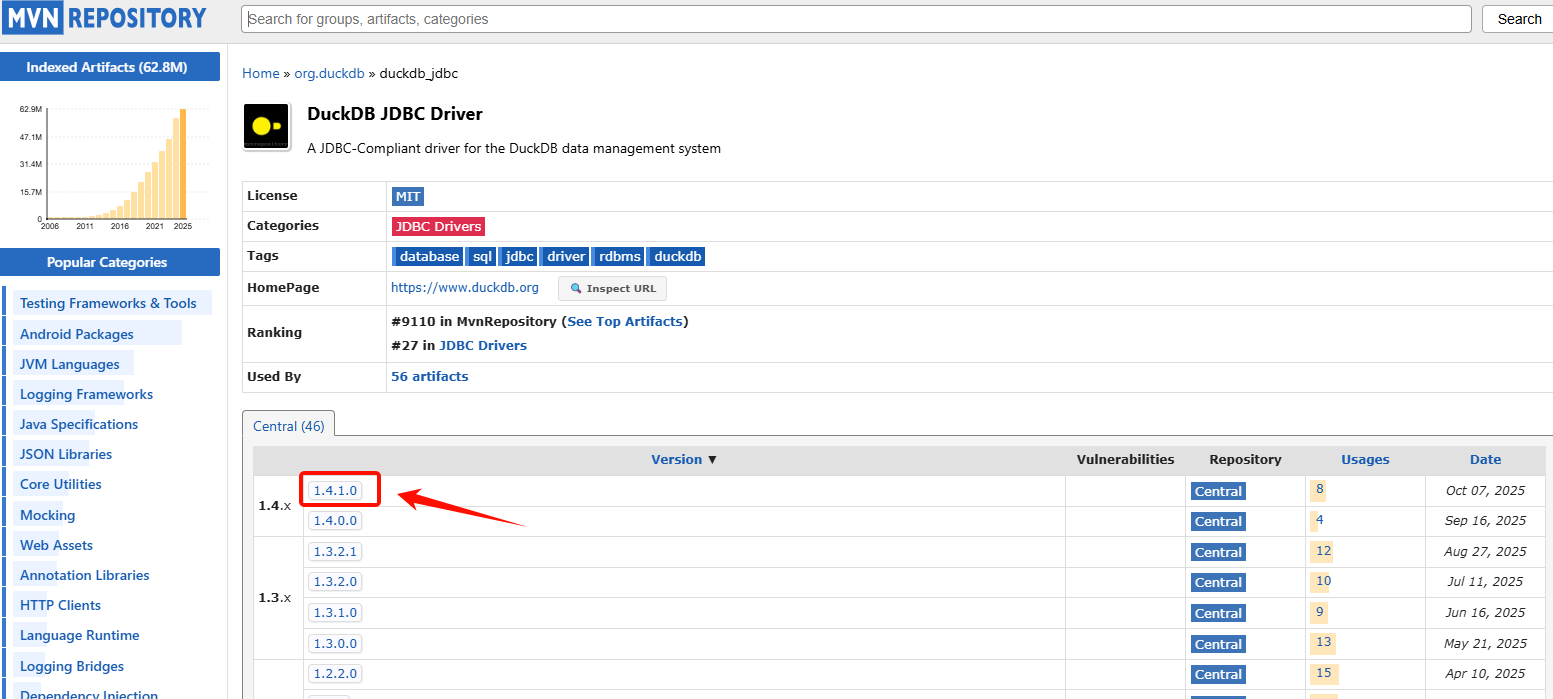Open the Central (46) tab
The image size is (1553, 699).
point(288,426)
